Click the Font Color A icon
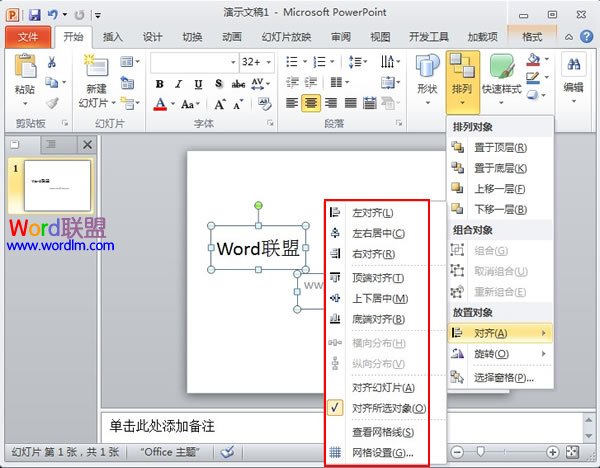This screenshot has height=468, width=600. (x=160, y=104)
